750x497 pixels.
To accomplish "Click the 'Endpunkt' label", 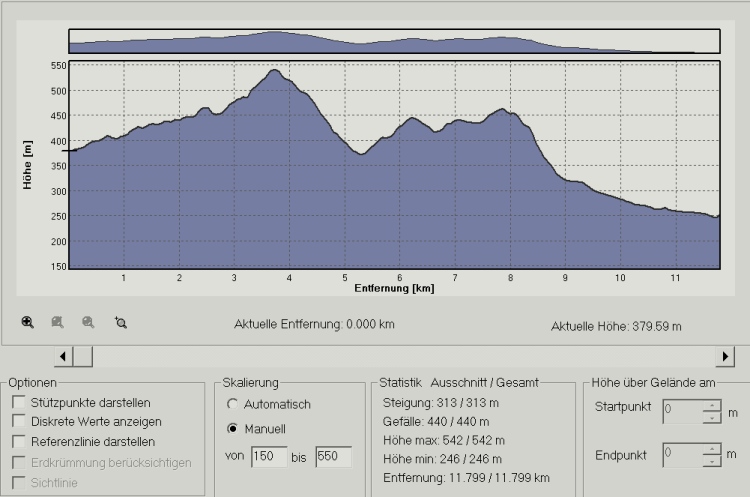I will pos(620,455).
